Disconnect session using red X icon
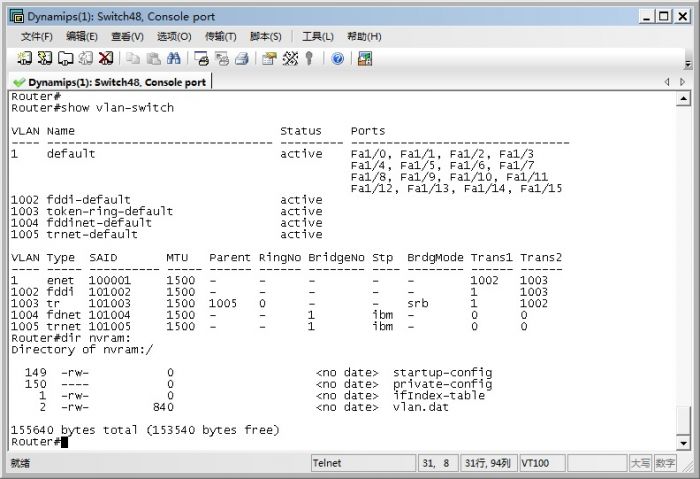The height and width of the screenshot is (479, 700). point(106,58)
